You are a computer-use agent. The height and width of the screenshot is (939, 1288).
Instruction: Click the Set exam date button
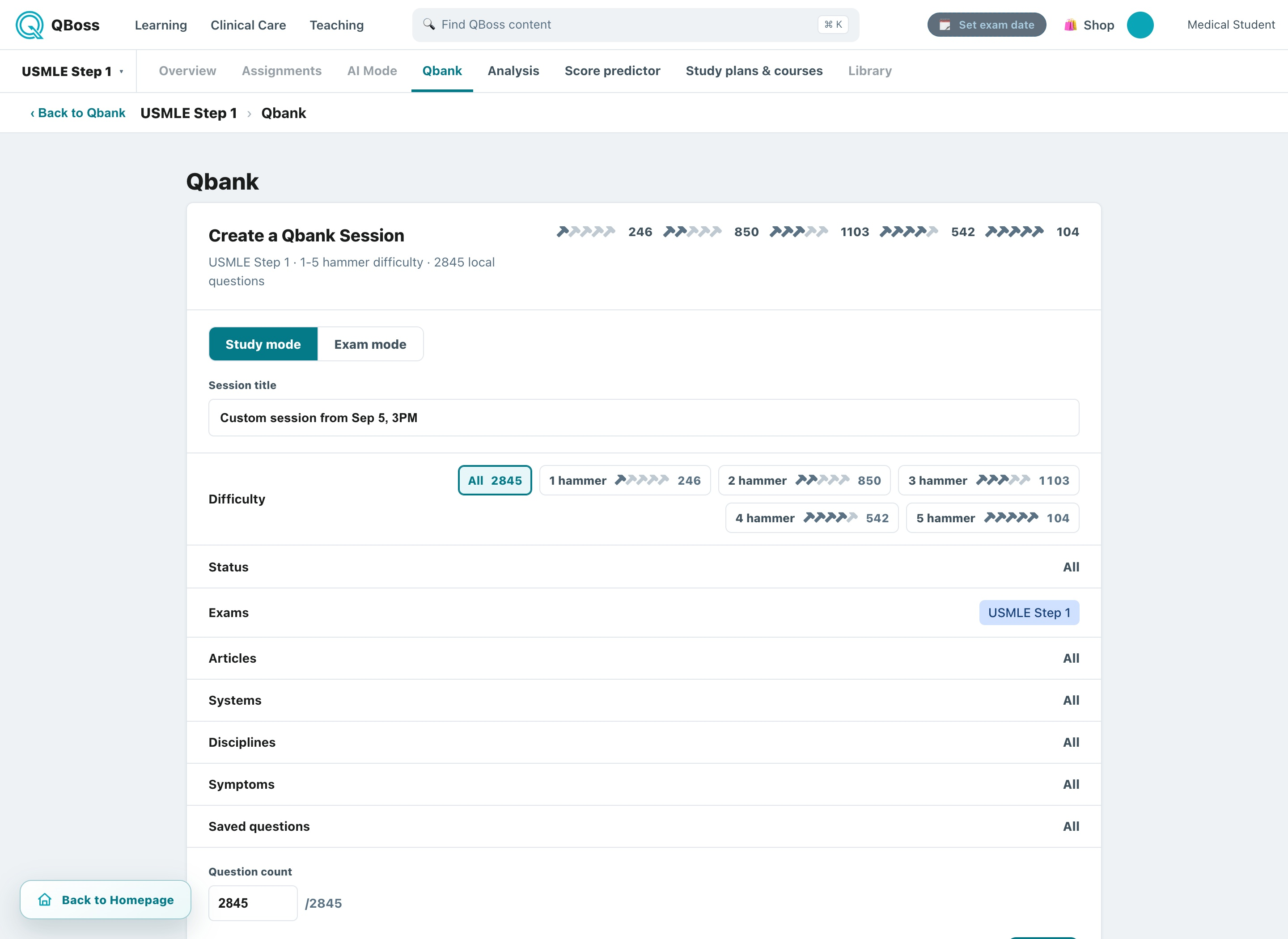tap(987, 25)
